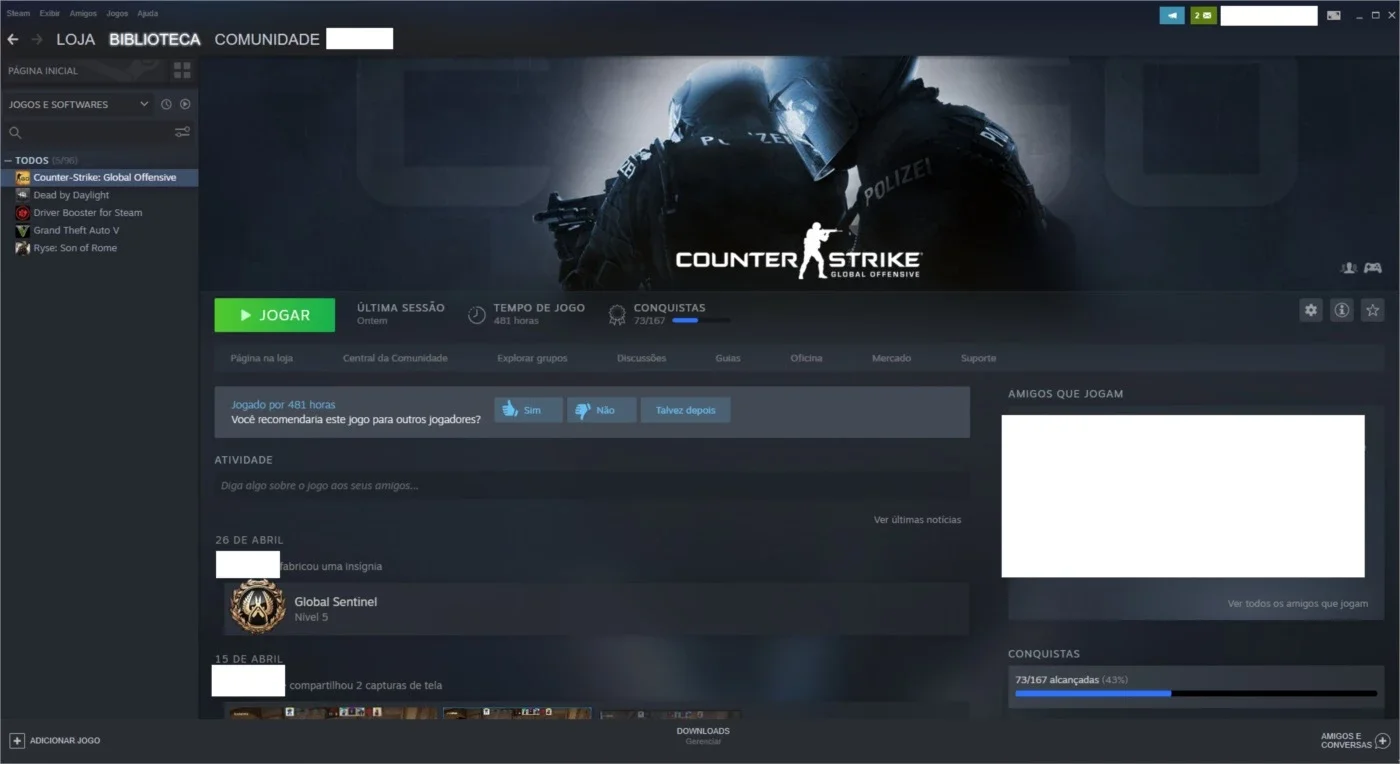Open Downloads Gerenciar at bottom
Viewport: 1400px width, 764px height.
(x=703, y=736)
